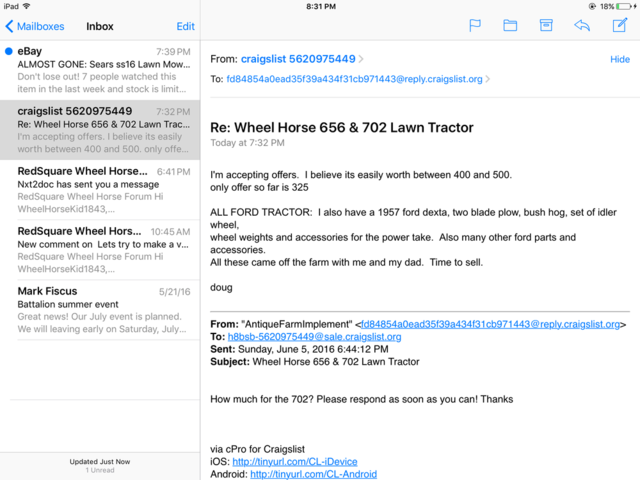Tap the To recipient reply.craigslist.org address
640x480 pixels.
pos(355,79)
